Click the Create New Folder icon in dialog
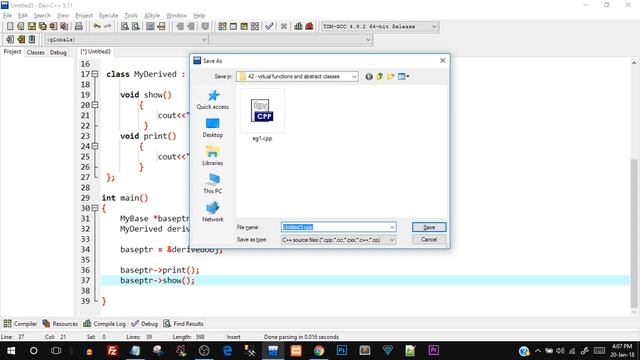The image size is (640, 360). 391,76
